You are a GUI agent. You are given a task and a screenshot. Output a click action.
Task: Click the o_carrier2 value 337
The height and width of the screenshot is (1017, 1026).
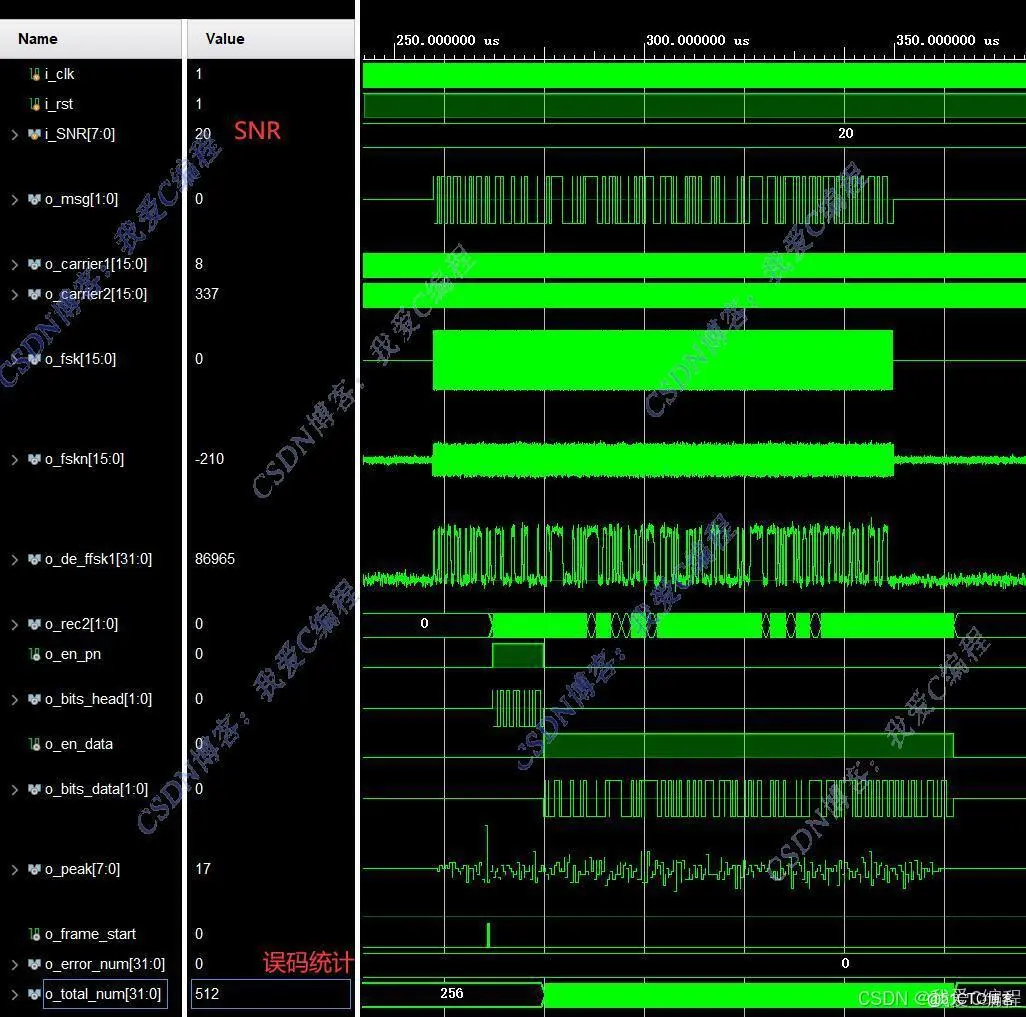207,294
